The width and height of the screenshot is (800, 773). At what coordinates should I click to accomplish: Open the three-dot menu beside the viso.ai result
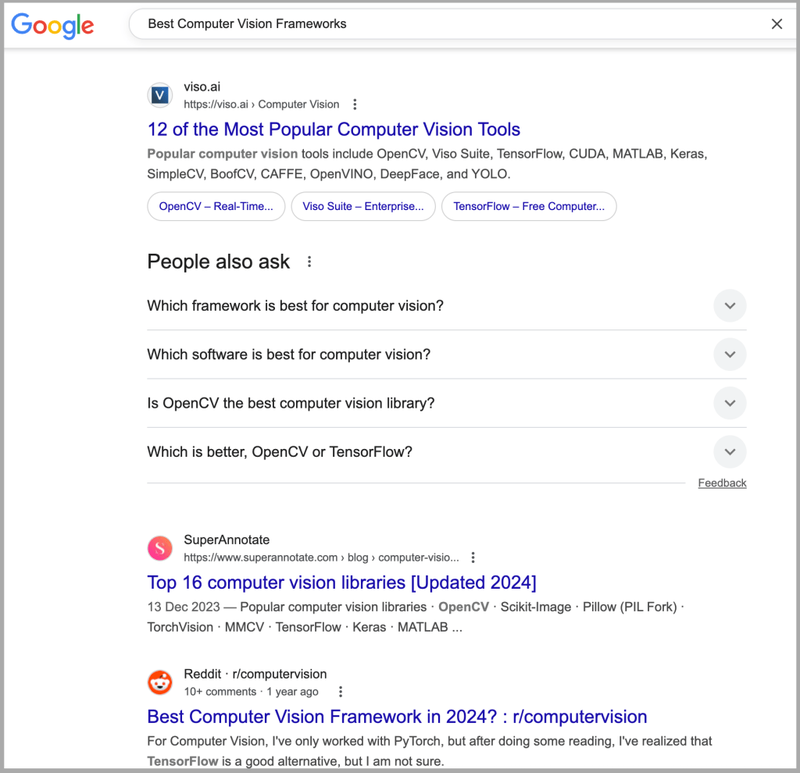tap(355, 103)
